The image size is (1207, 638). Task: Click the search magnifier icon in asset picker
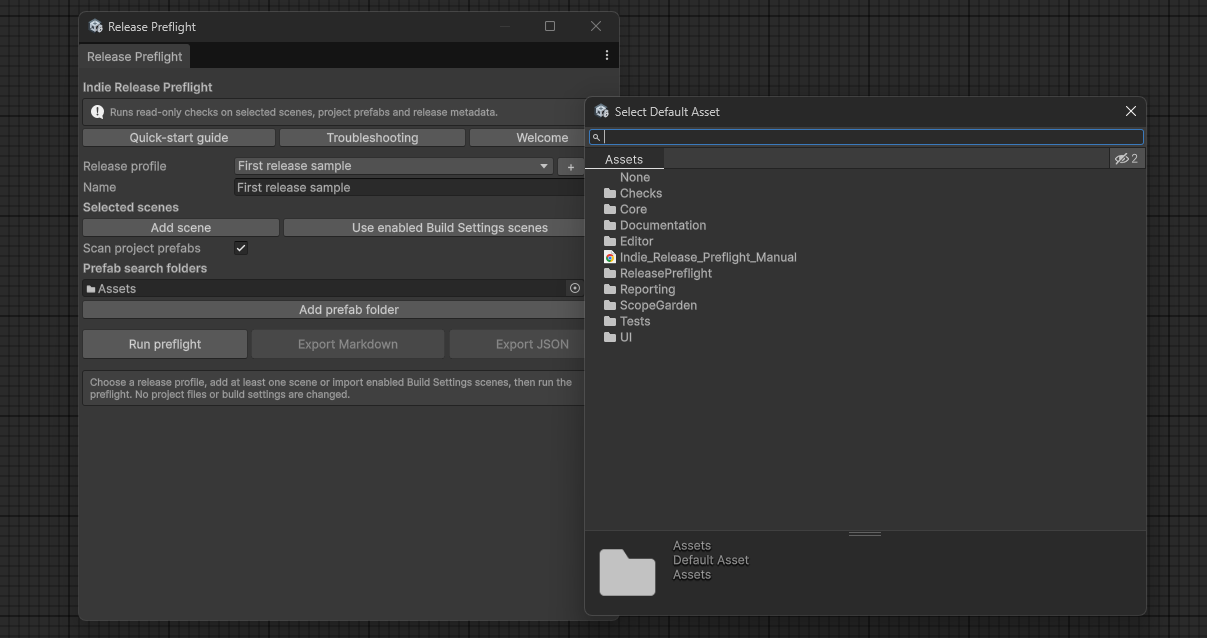pyautogui.click(x=597, y=137)
